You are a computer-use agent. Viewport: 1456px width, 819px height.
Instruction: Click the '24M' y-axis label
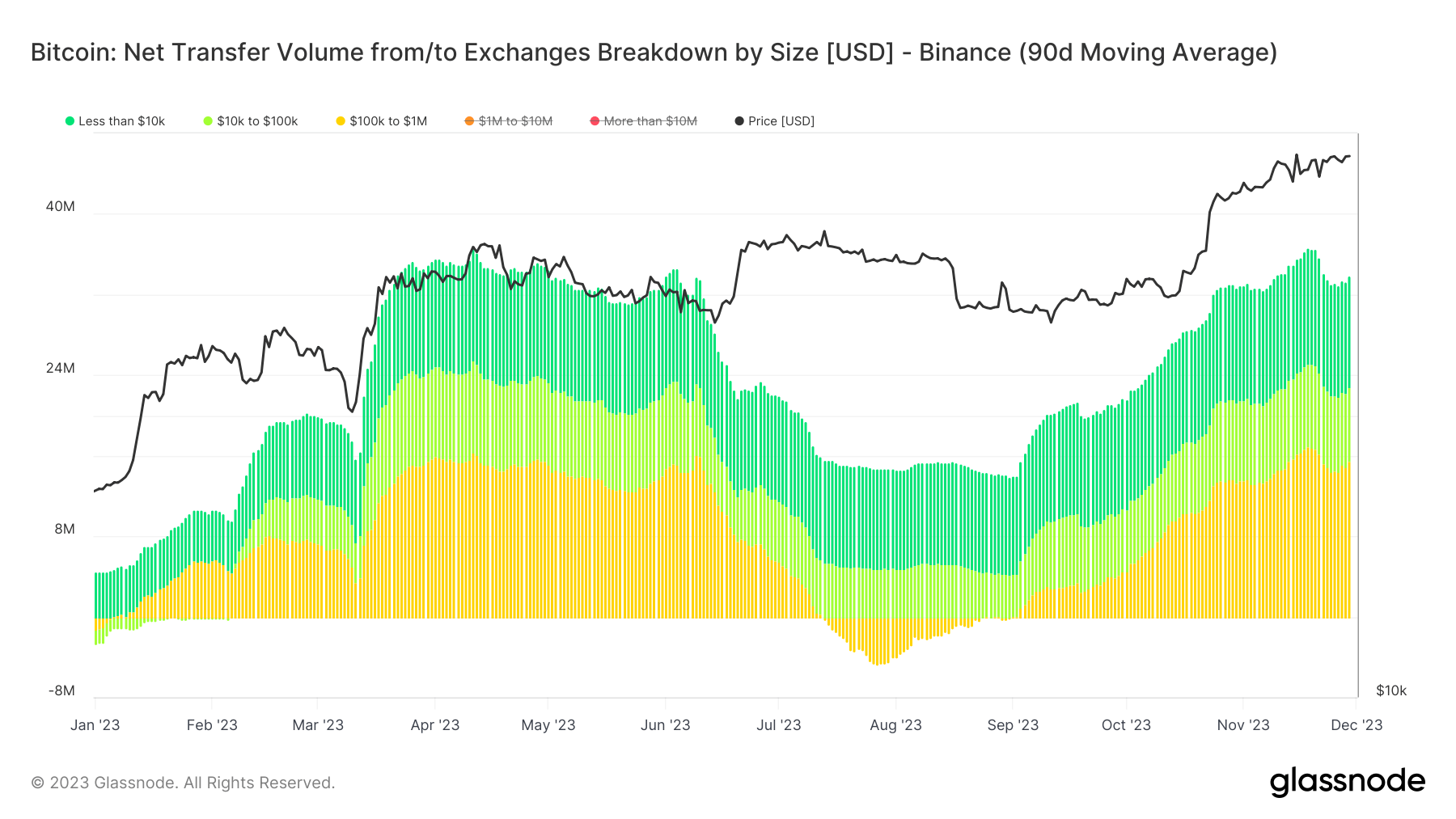[x=60, y=368]
